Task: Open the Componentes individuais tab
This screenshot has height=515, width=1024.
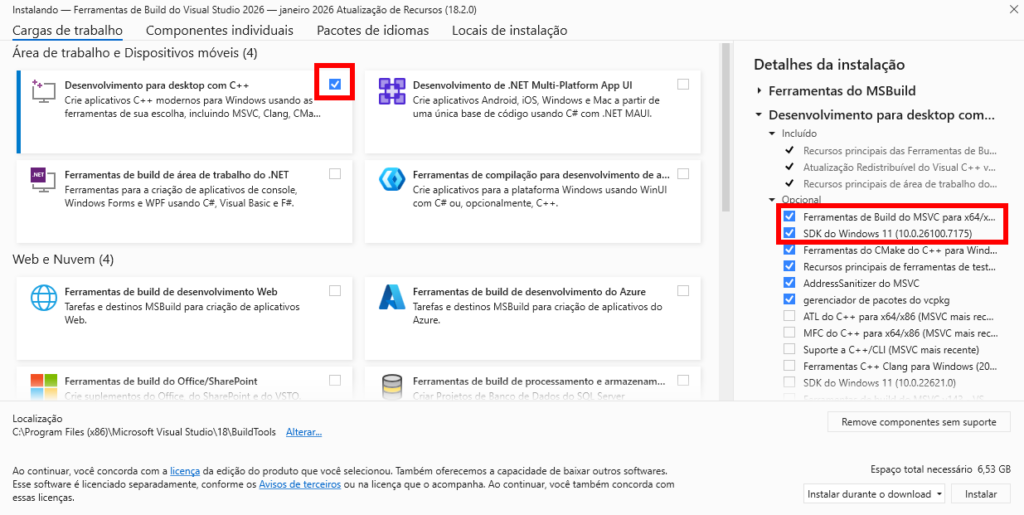Action: click(x=219, y=31)
